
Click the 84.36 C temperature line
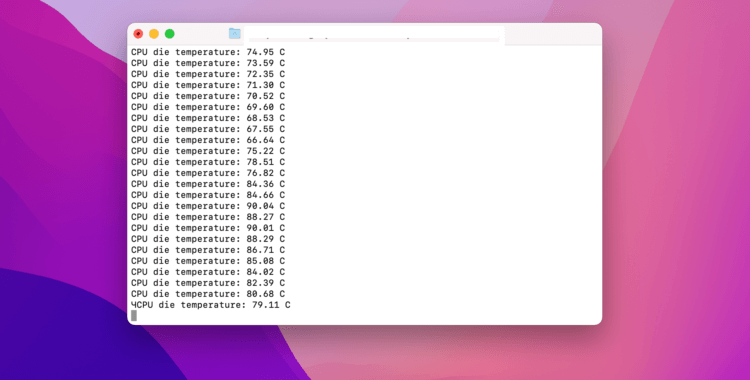coord(208,184)
